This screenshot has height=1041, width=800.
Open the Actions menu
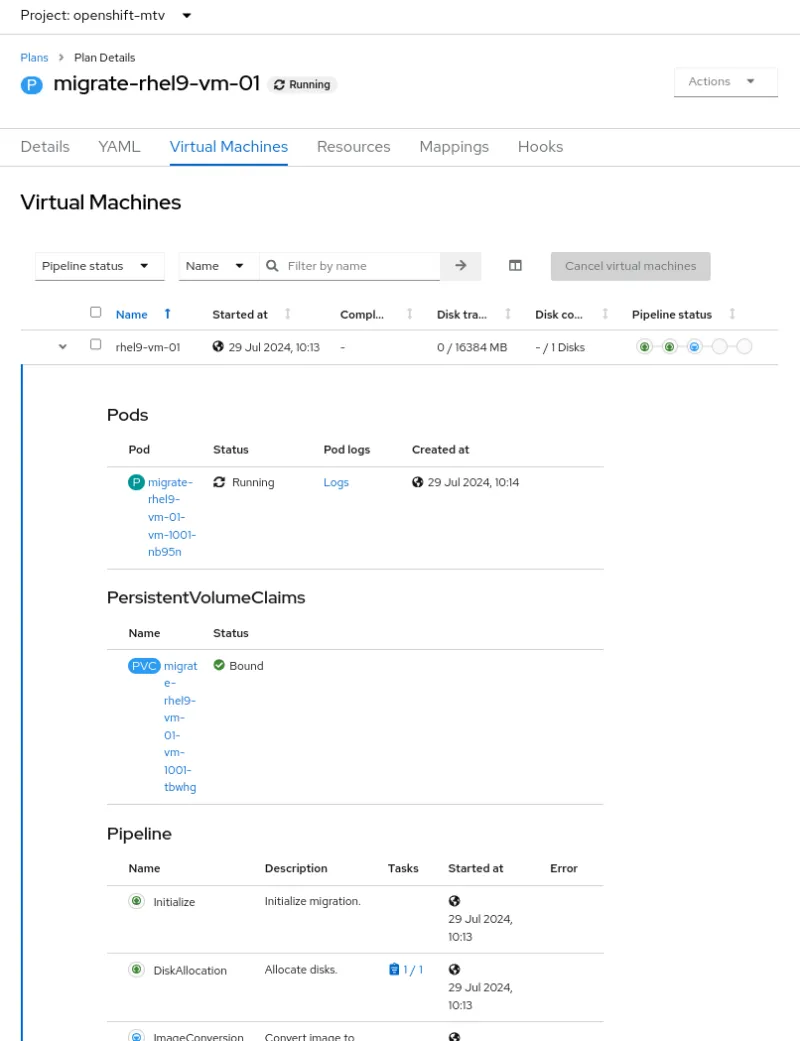(725, 81)
